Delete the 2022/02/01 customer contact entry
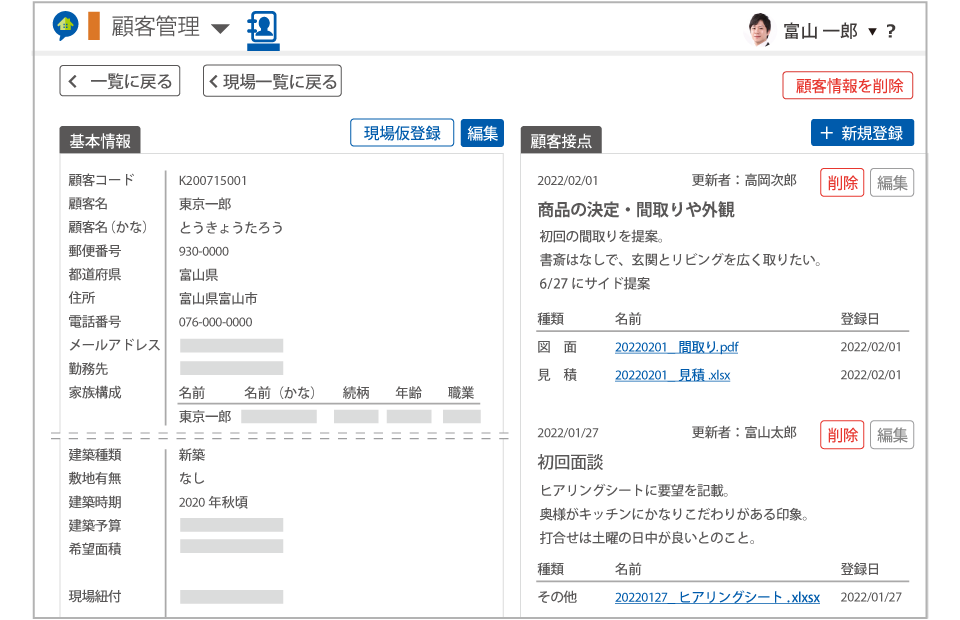This screenshot has width=960, height=620. click(841, 182)
